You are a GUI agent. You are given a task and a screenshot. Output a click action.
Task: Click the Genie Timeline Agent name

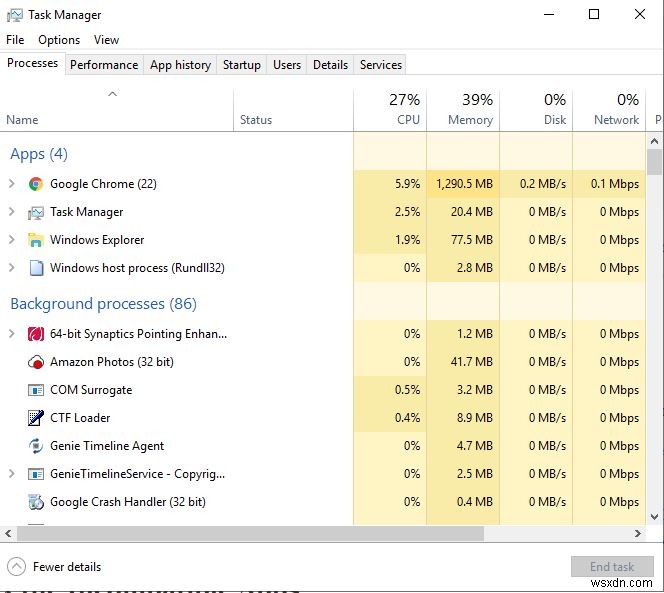tap(107, 446)
